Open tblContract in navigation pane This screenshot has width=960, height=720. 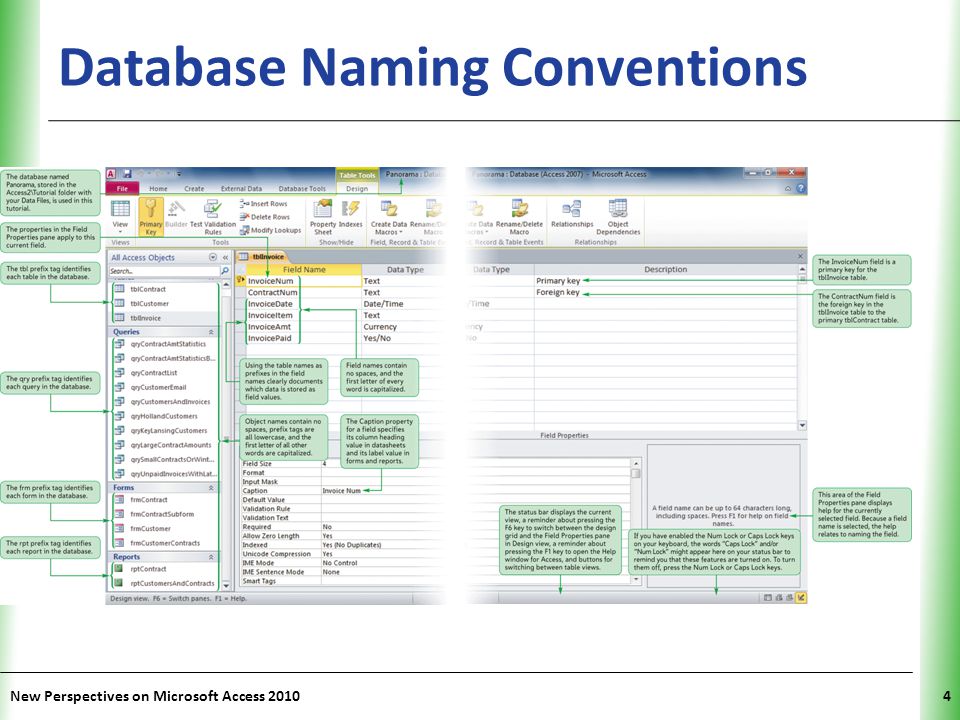(x=148, y=289)
